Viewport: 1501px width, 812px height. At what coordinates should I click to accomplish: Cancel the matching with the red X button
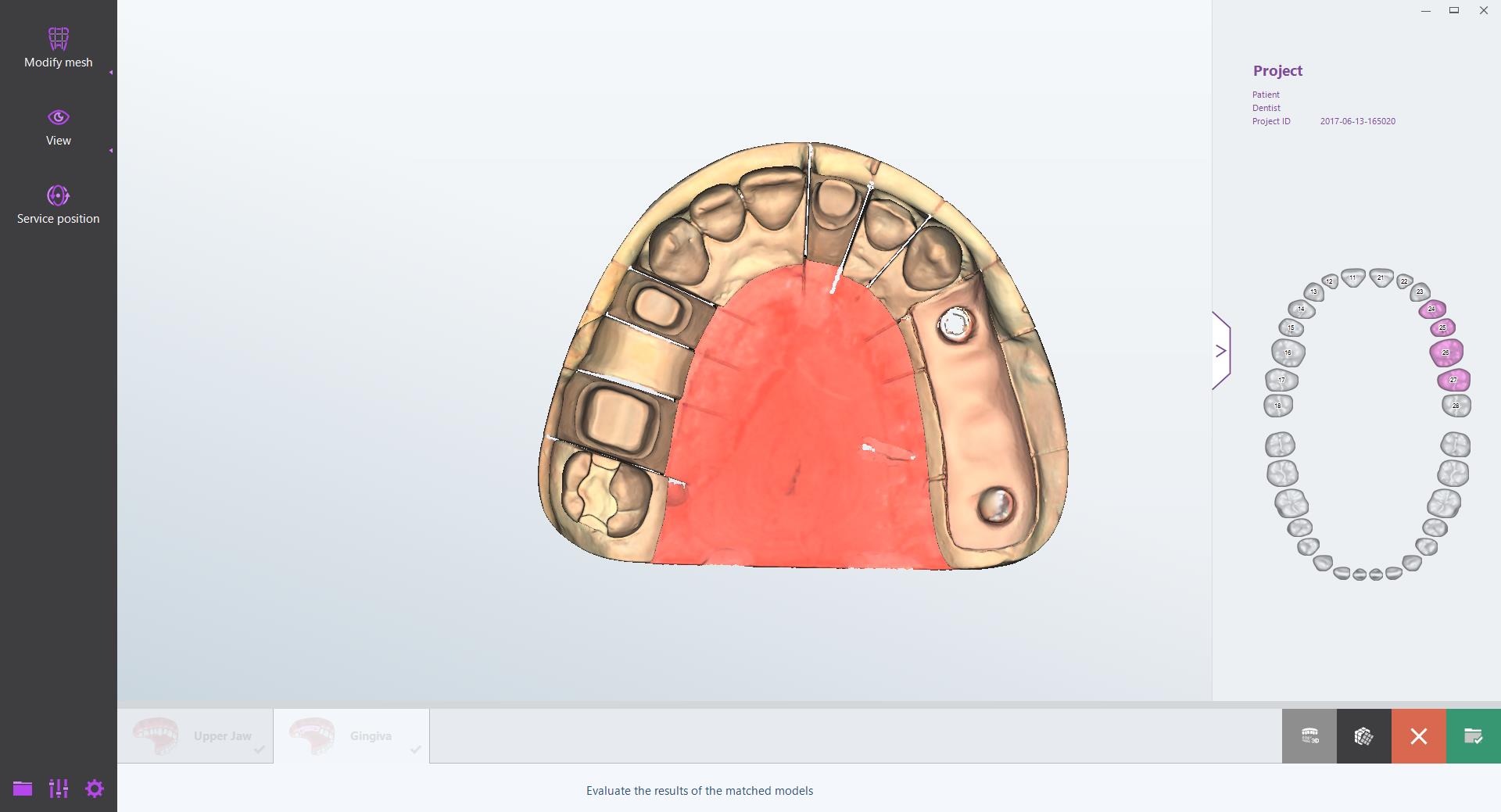(x=1418, y=735)
